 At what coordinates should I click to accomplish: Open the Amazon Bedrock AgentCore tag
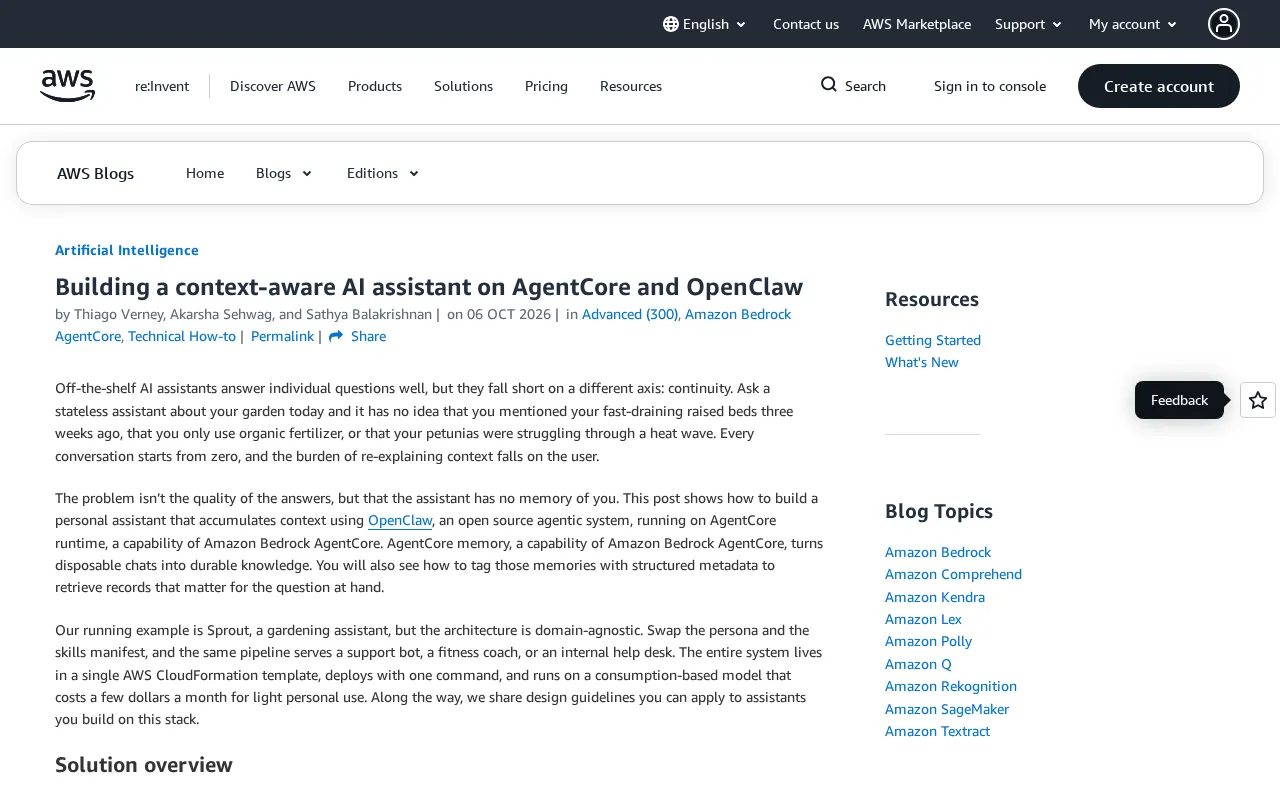click(423, 325)
